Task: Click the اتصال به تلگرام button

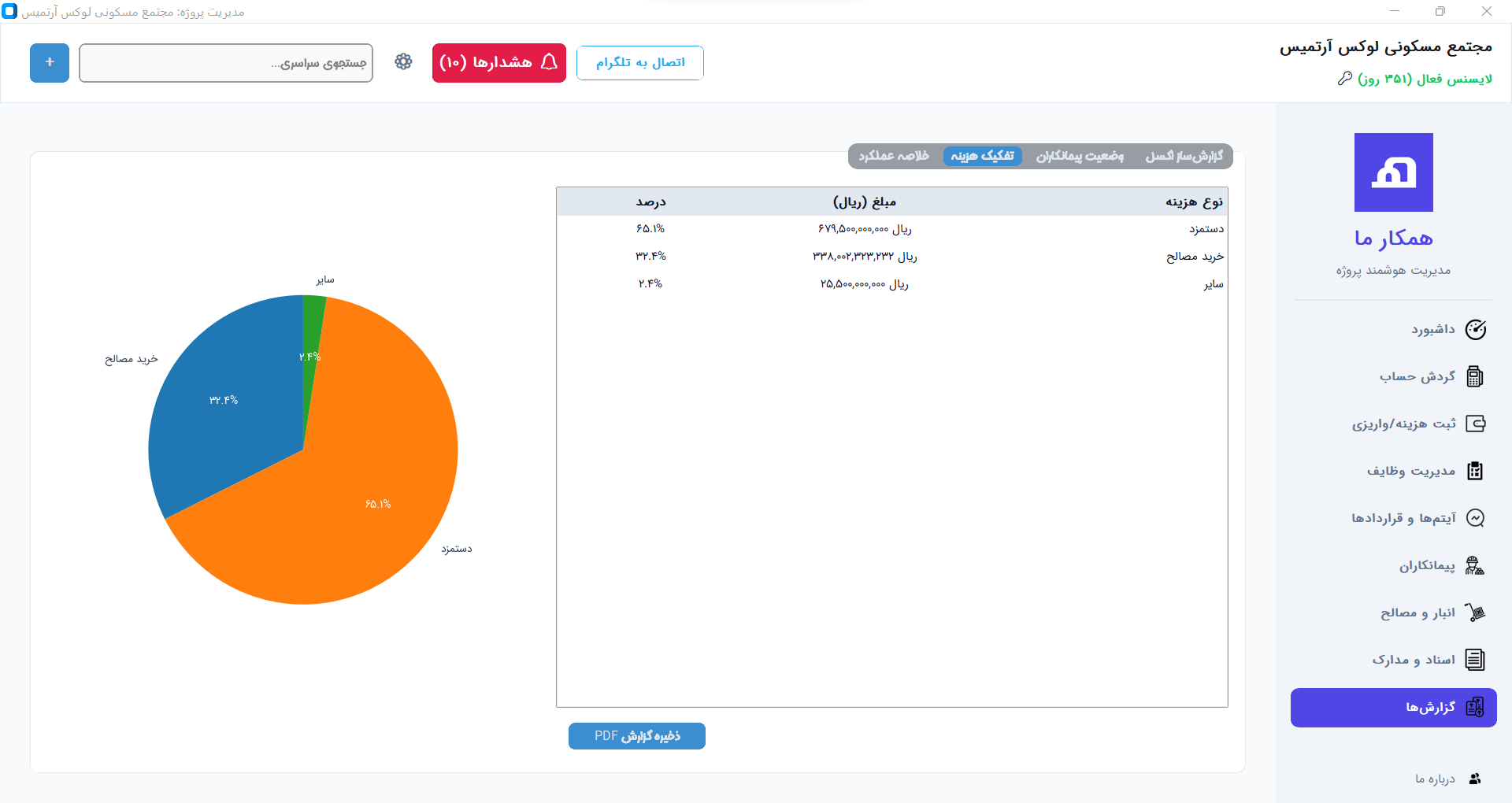Action: coord(639,63)
